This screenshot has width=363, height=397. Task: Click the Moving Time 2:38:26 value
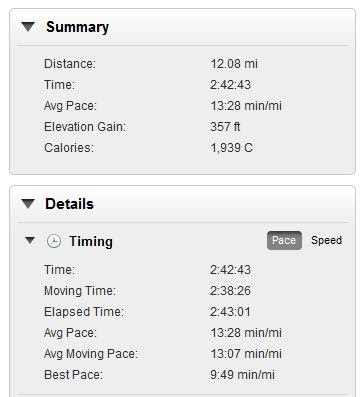click(230, 291)
